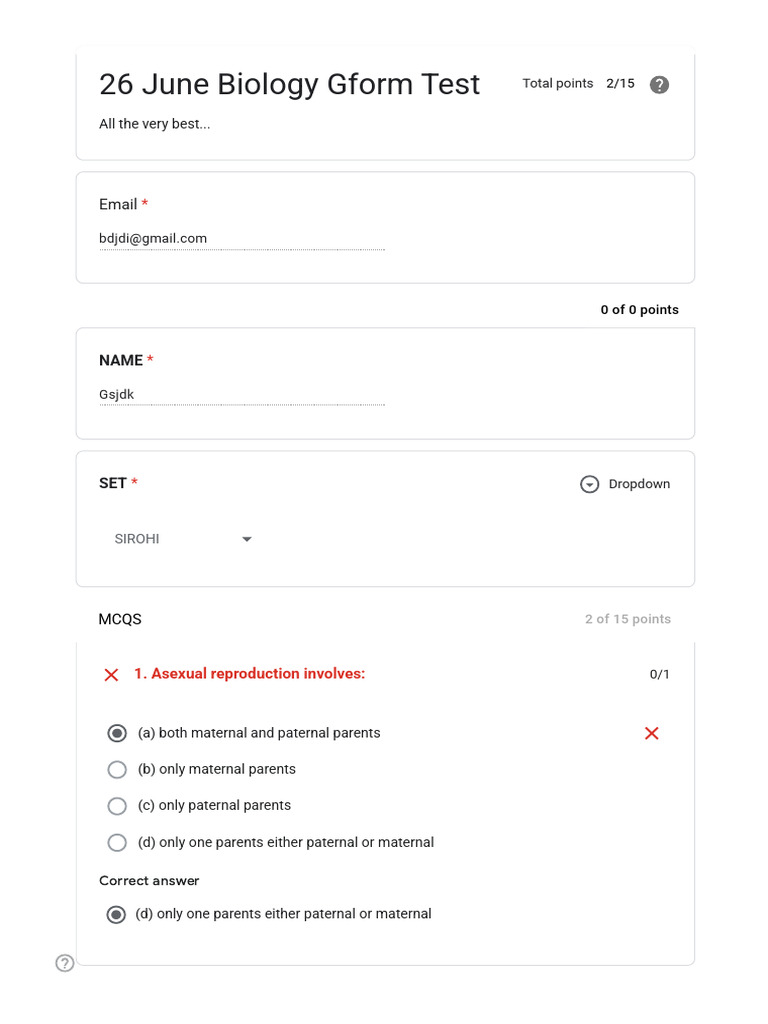Click the red X next to option (a)
This screenshot has height=1024, width=768.
pyautogui.click(x=651, y=733)
